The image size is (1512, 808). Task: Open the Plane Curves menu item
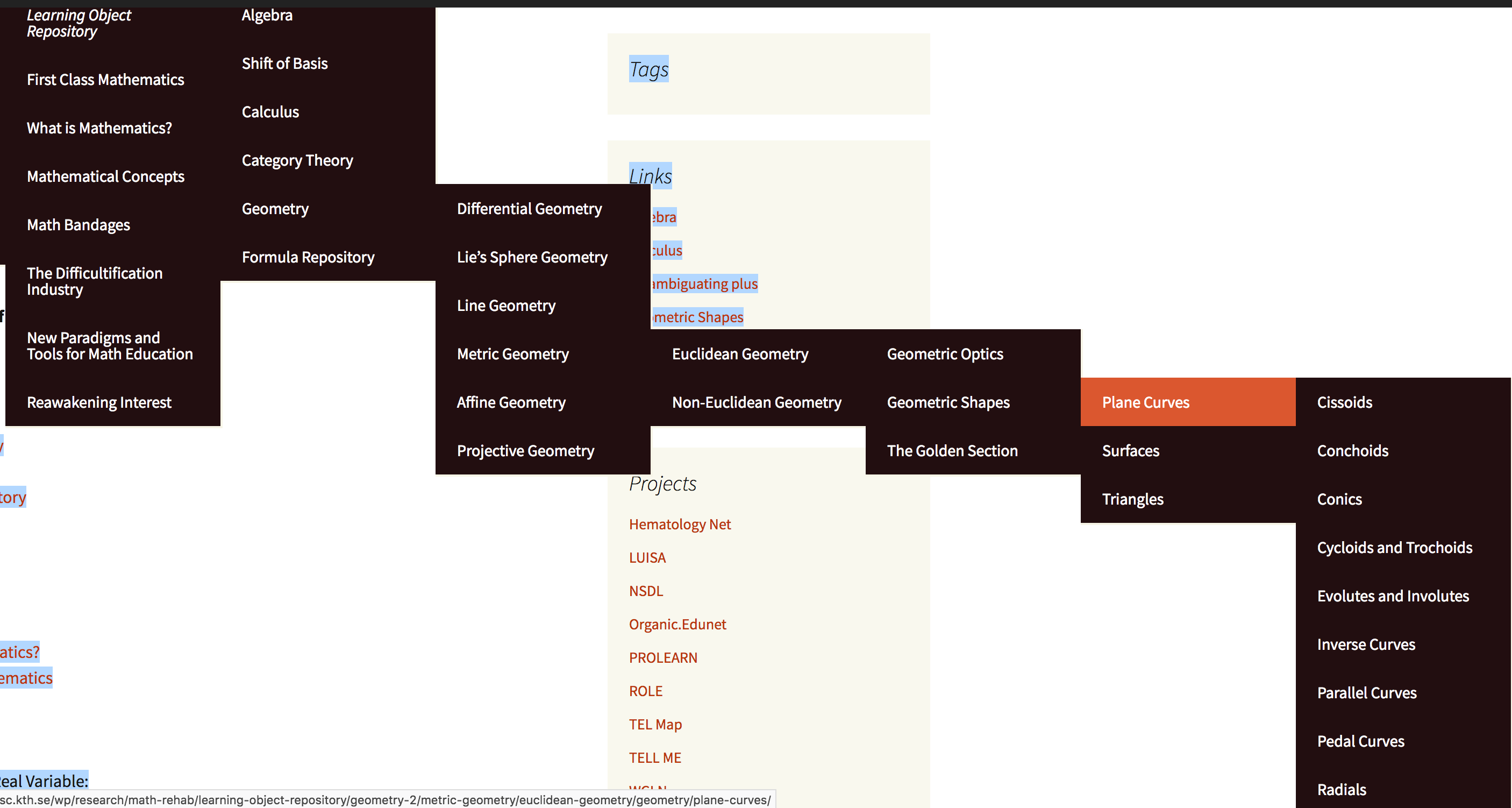point(1145,402)
